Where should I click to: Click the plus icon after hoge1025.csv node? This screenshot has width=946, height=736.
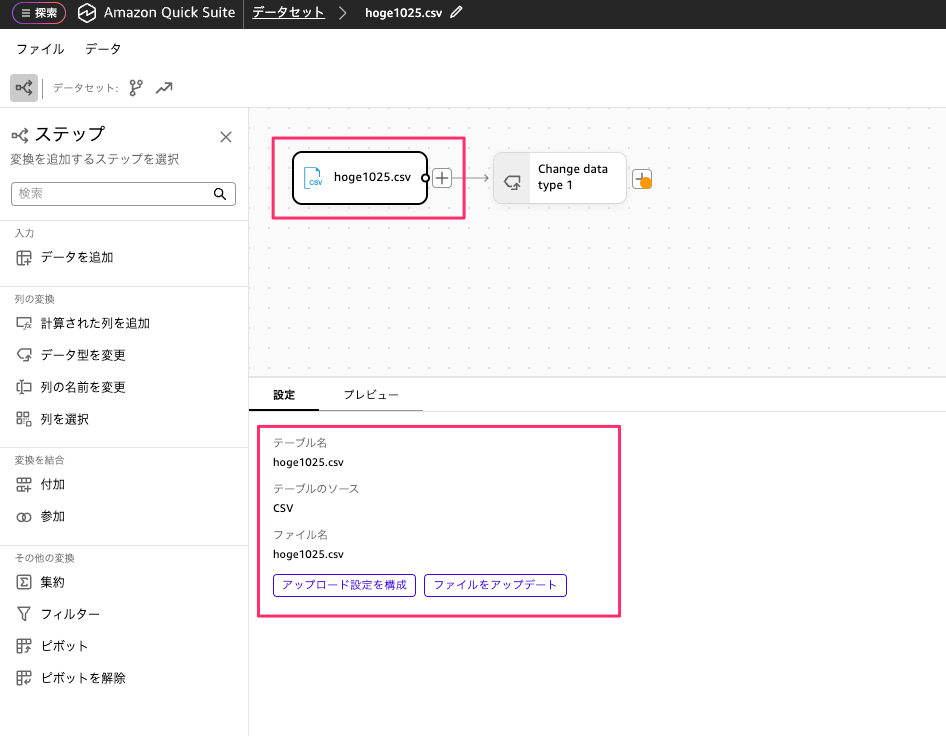click(442, 178)
